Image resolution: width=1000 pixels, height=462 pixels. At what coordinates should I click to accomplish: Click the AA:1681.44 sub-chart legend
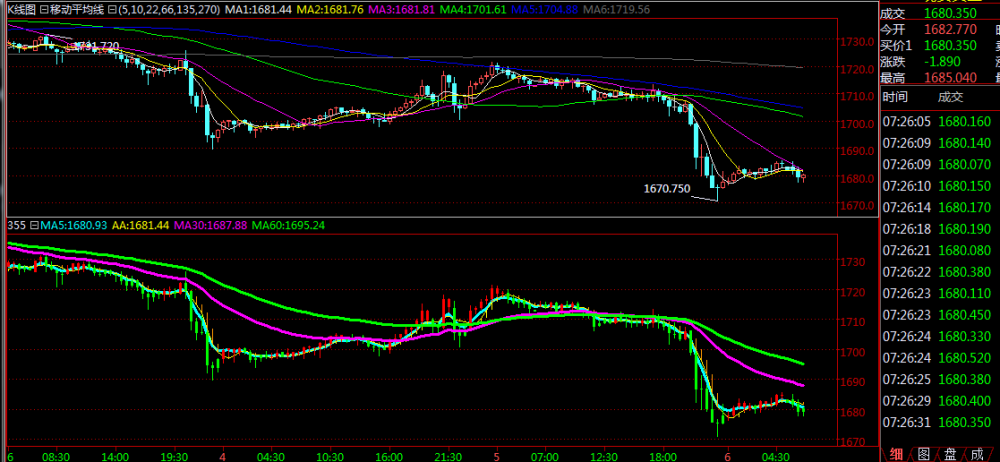(141, 225)
